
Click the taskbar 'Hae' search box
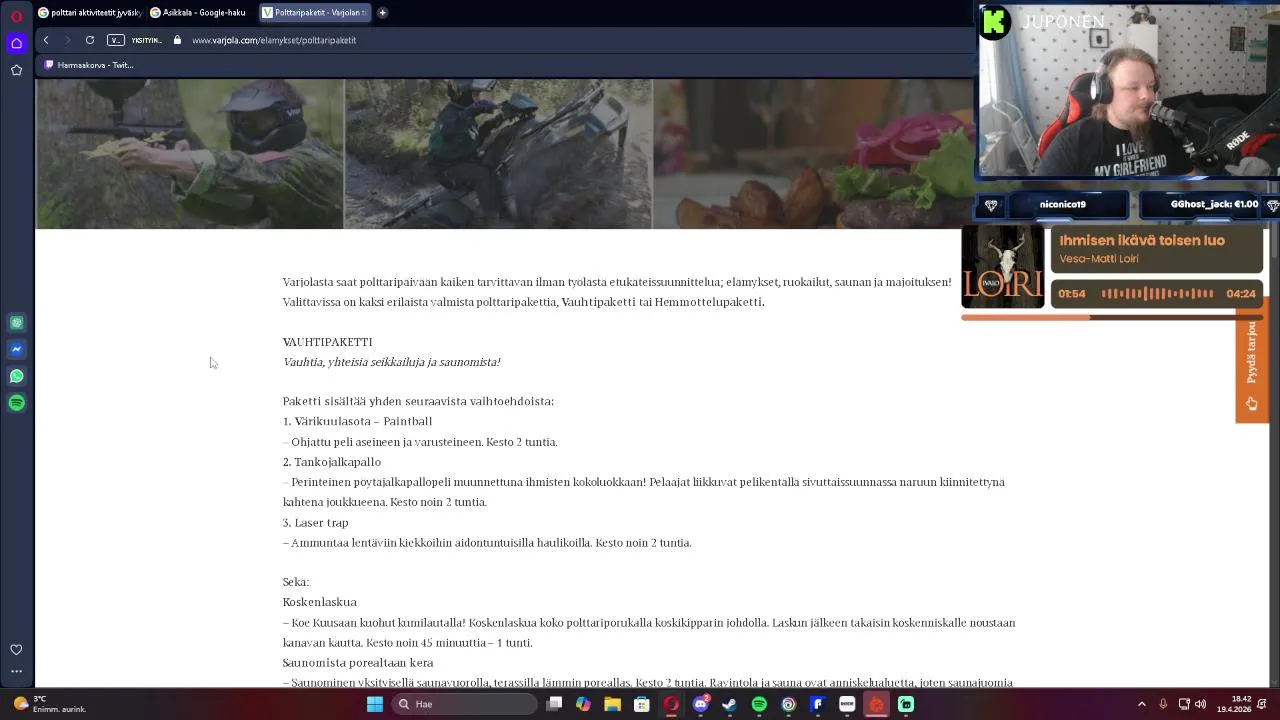[x=464, y=704]
